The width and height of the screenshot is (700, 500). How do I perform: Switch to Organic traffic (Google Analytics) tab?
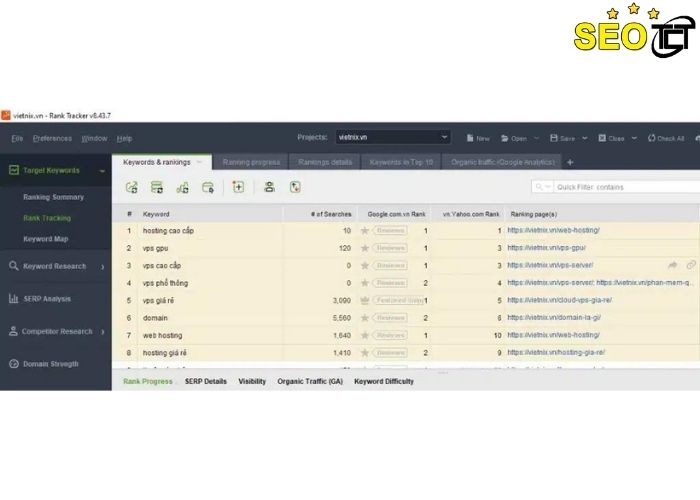503,162
